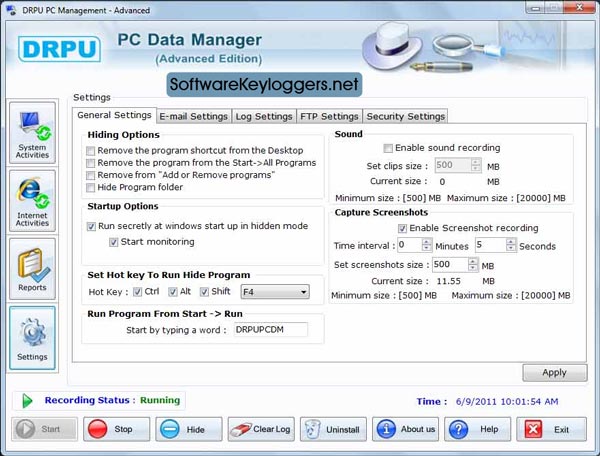Click the title bar application icon
The height and width of the screenshot is (456, 600).
pyautogui.click(x=11, y=10)
